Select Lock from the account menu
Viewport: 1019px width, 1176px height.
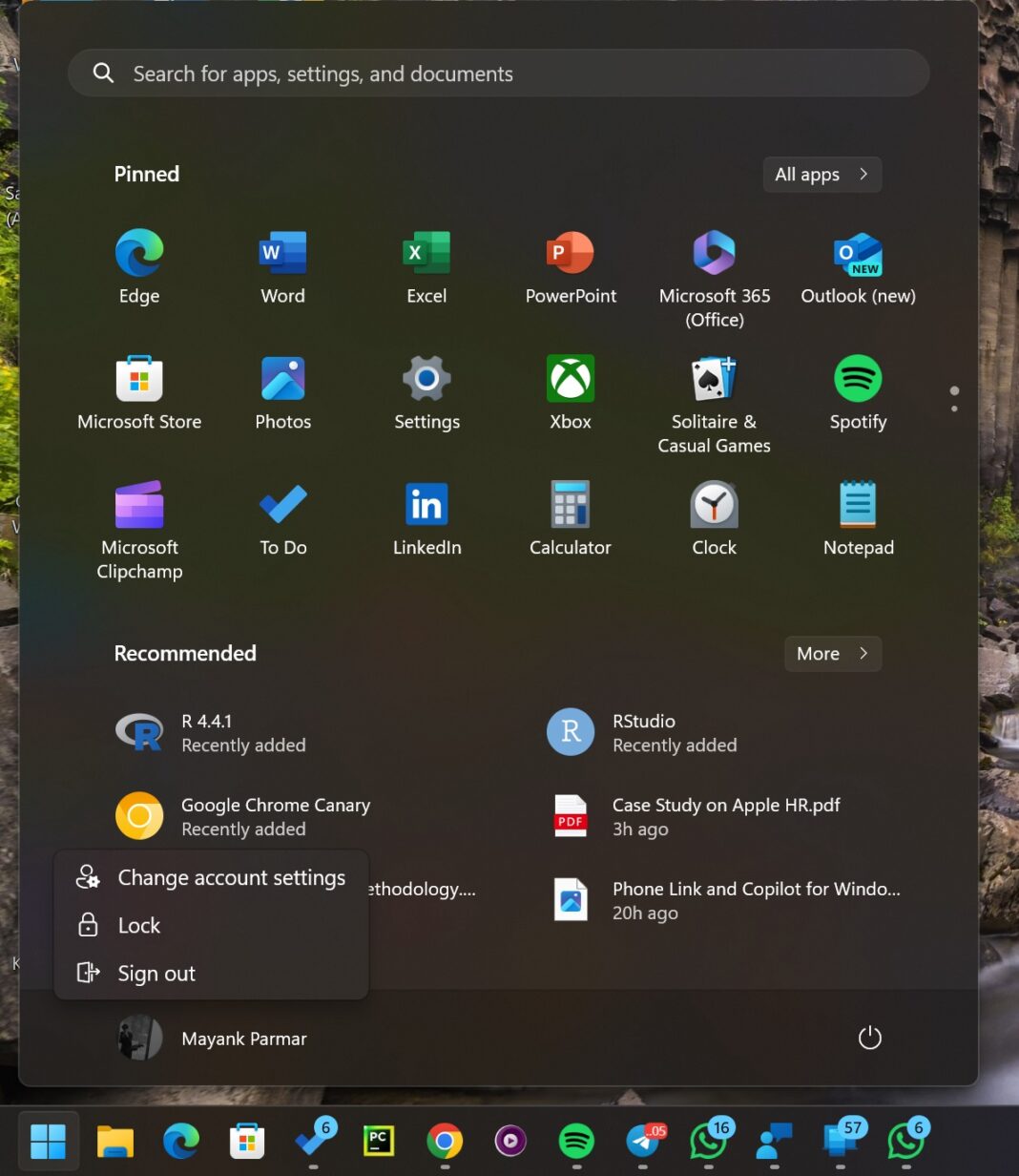point(138,925)
